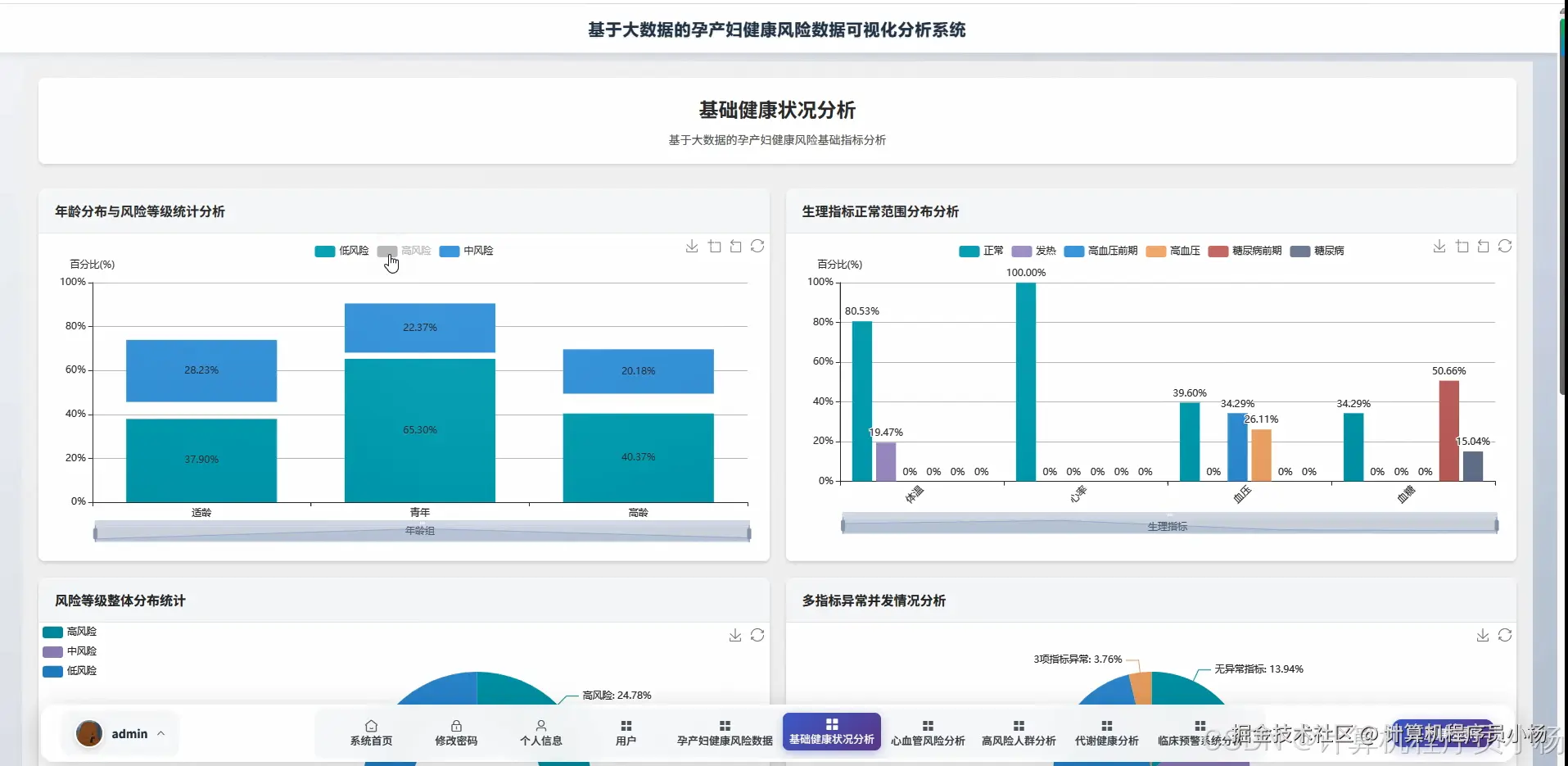1568x766 pixels.
Task: Click the 26.11% orange 血压 bar
Action: (1261, 455)
